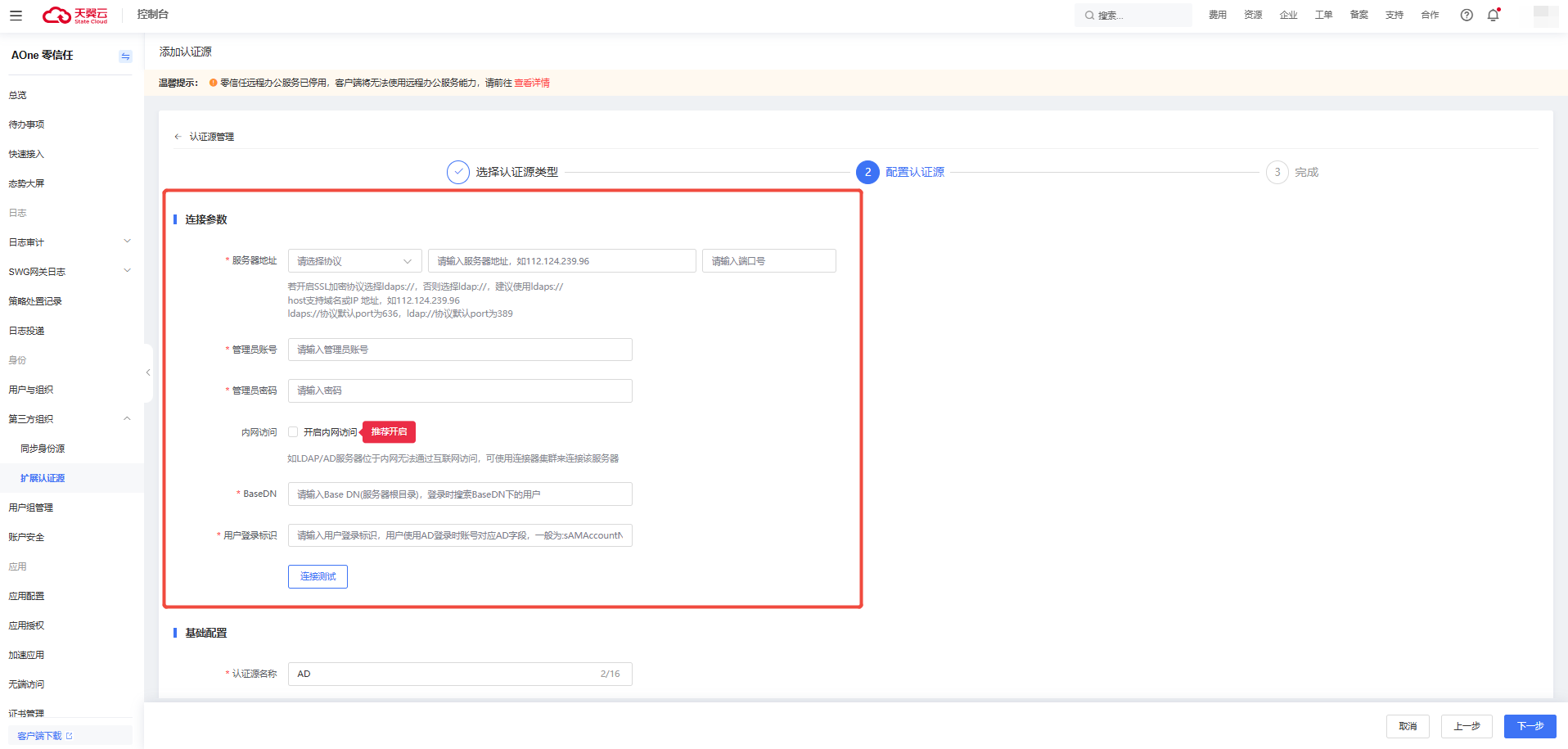Viewport: 1568px width, 749px height.
Task: Click the back arrow beside 认证源管理
Action: pyautogui.click(x=178, y=137)
